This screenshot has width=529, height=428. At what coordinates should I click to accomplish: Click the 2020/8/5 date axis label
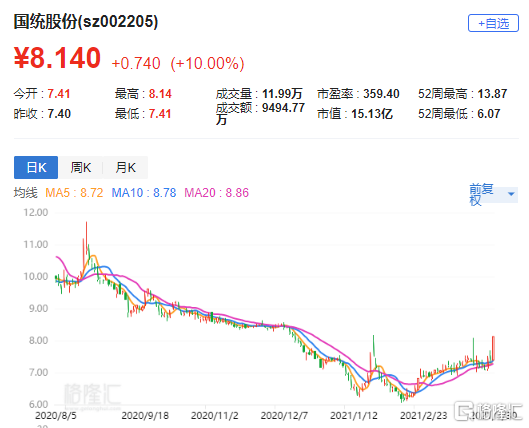pos(56,416)
